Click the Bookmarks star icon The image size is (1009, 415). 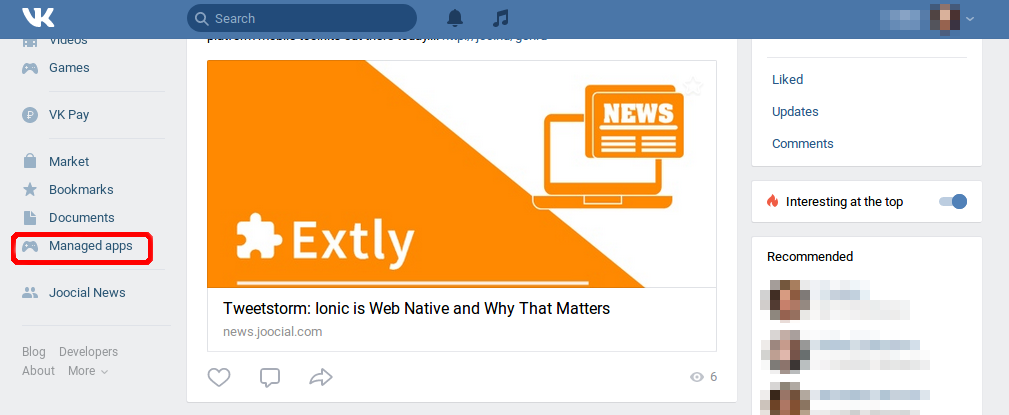(x=30, y=189)
